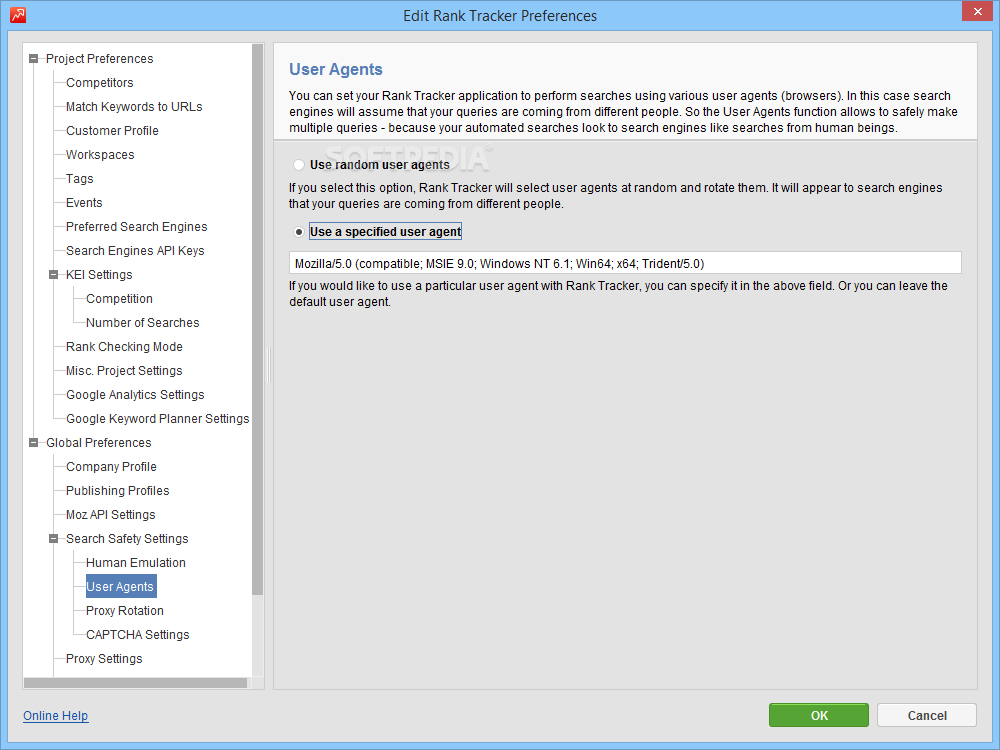Close the Edit Rank Tracker Preferences dialog
Viewport: 1000px width, 750px height.
978,11
